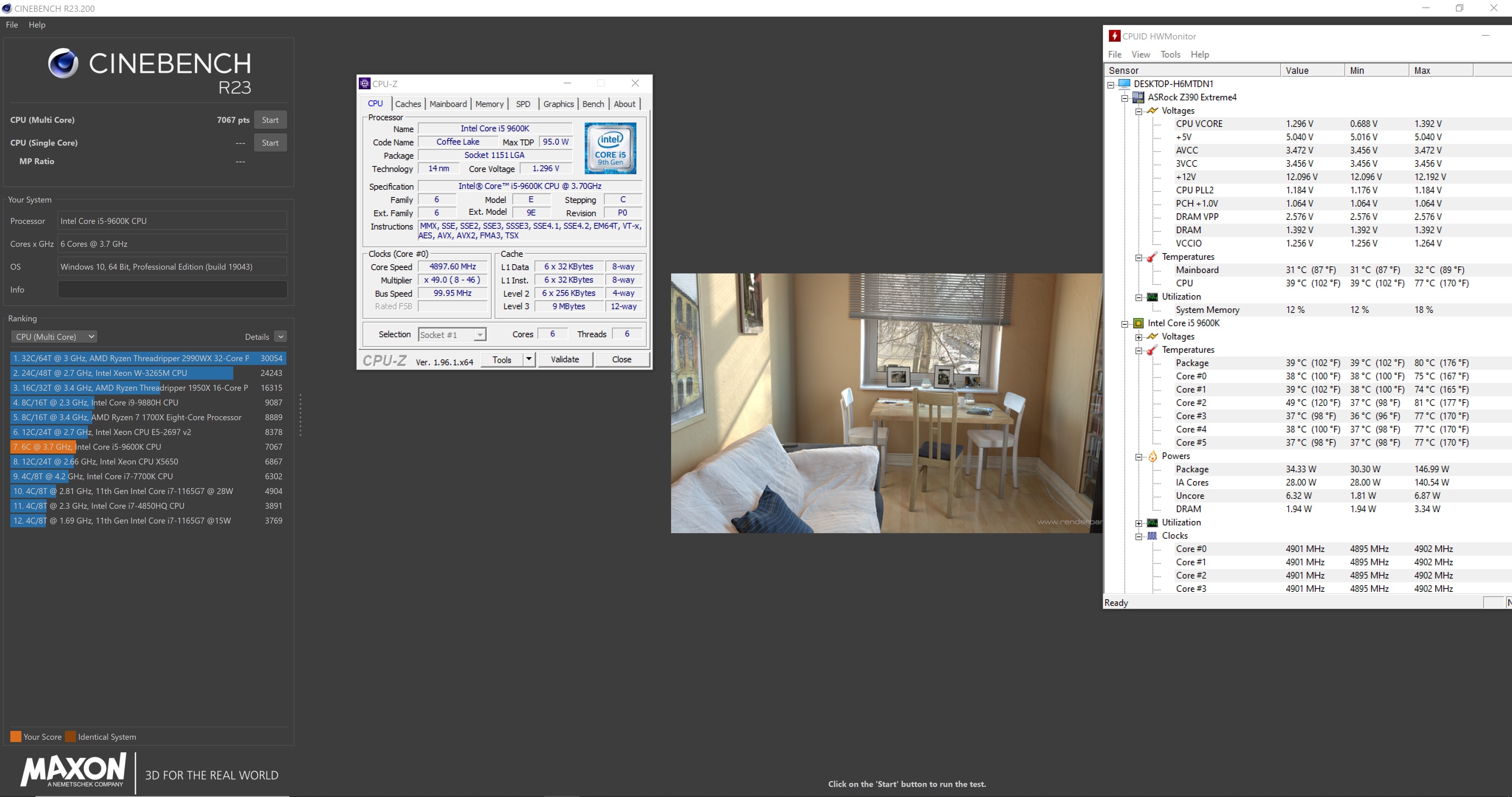Switch to the Mainboard tab in CPU-Z
The image size is (1512, 797).
448,104
